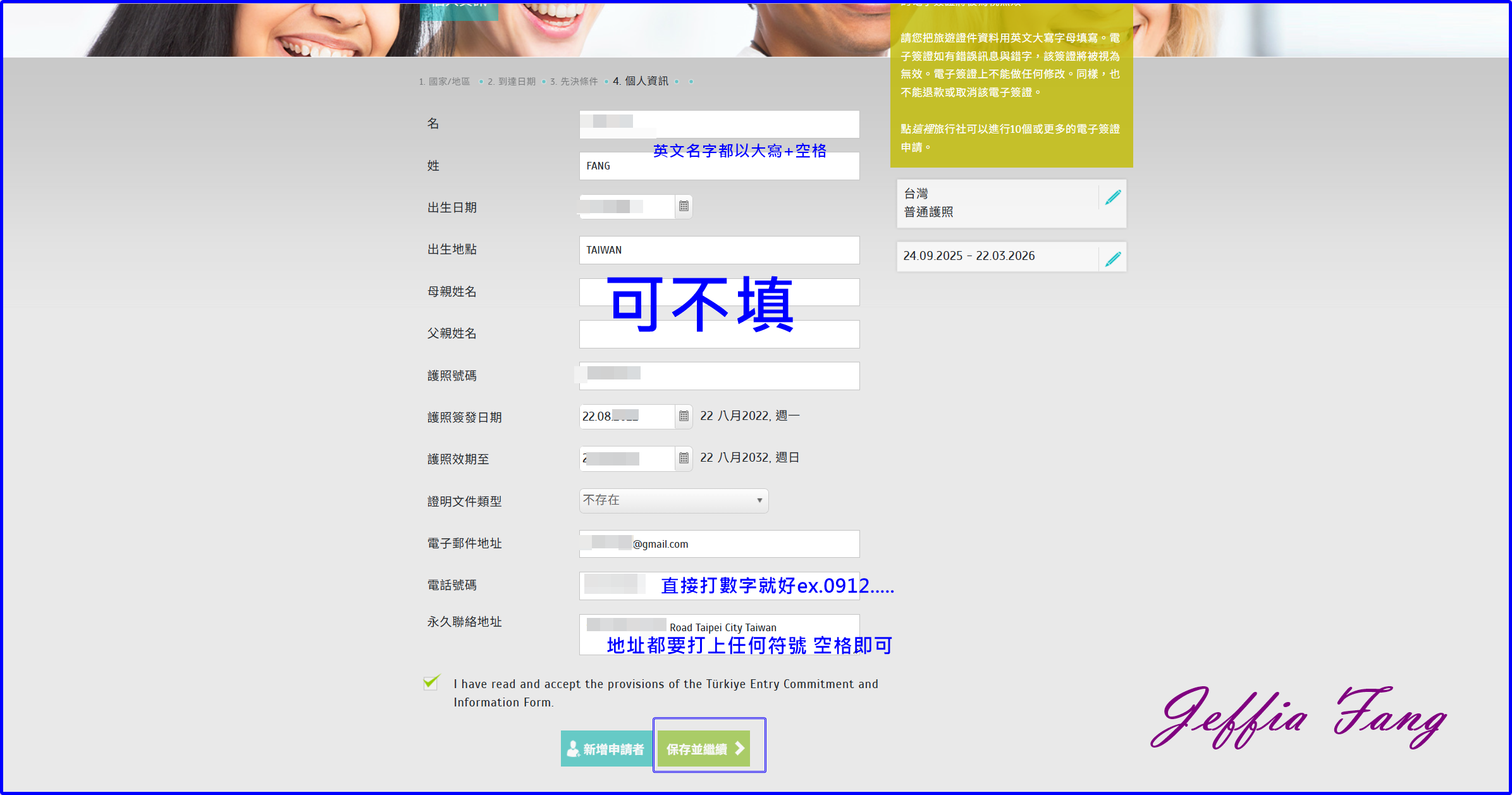1512x795 pixels.
Task: Toggle Türkiye Entry Commitment acceptance checkbox
Action: pyautogui.click(x=431, y=683)
